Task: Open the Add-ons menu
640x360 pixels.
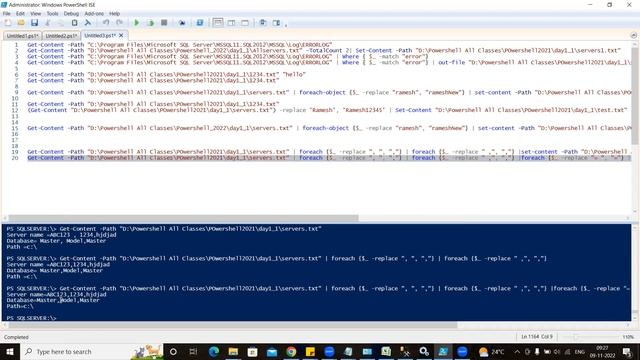Action: (94, 13)
